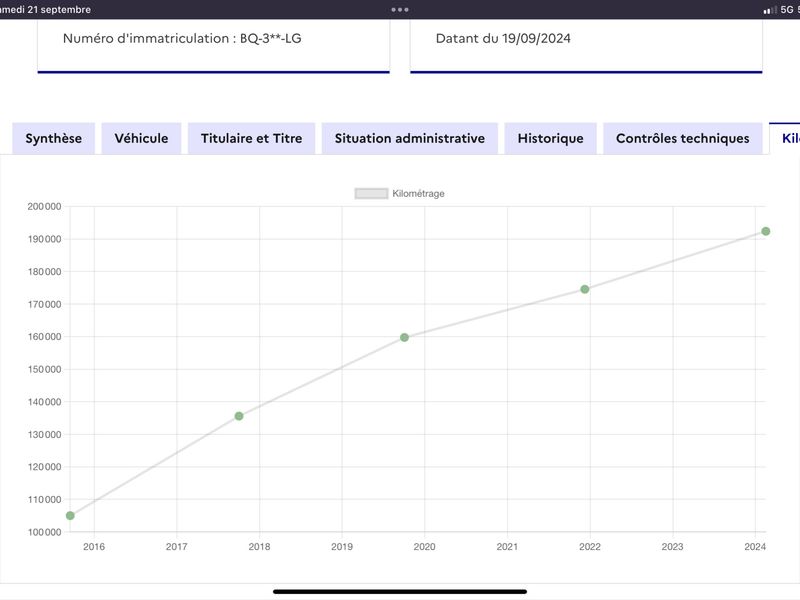
Task: Open the Synthèse tab
Action: 54,138
